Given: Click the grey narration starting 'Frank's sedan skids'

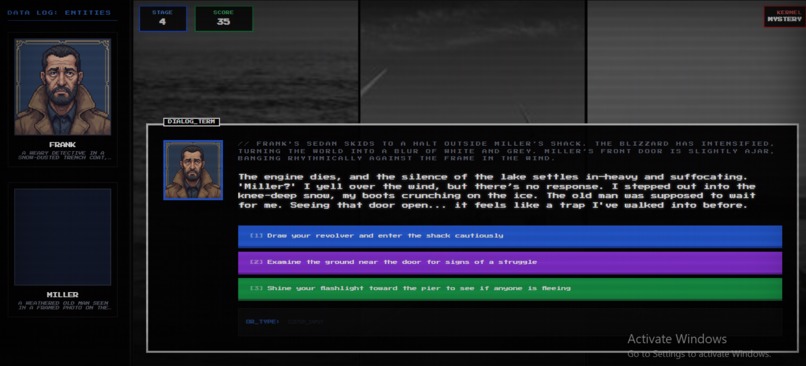Looking at the screenshot, I should (505, 151).
